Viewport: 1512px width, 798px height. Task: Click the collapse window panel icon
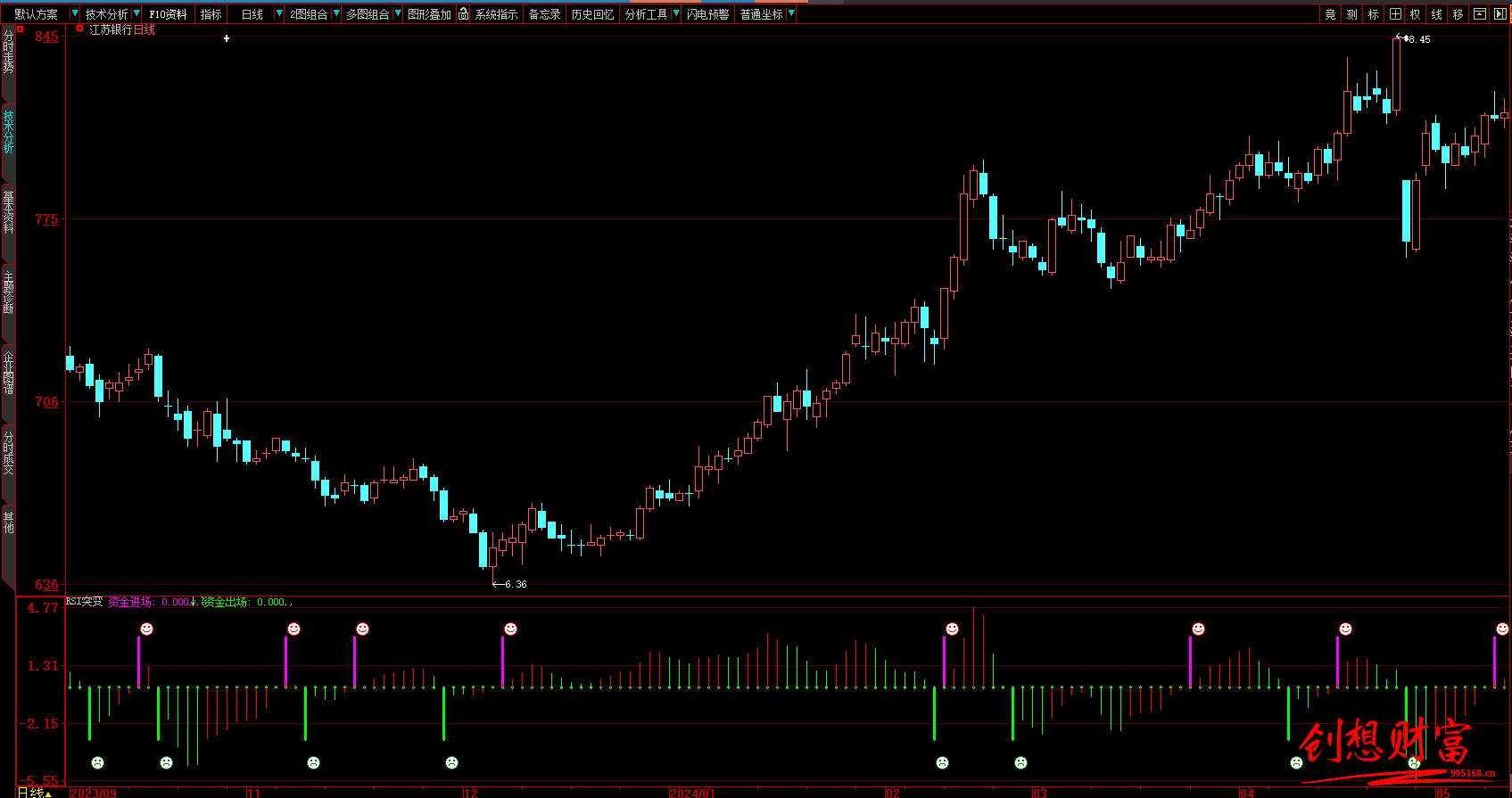pos(1480,14)
